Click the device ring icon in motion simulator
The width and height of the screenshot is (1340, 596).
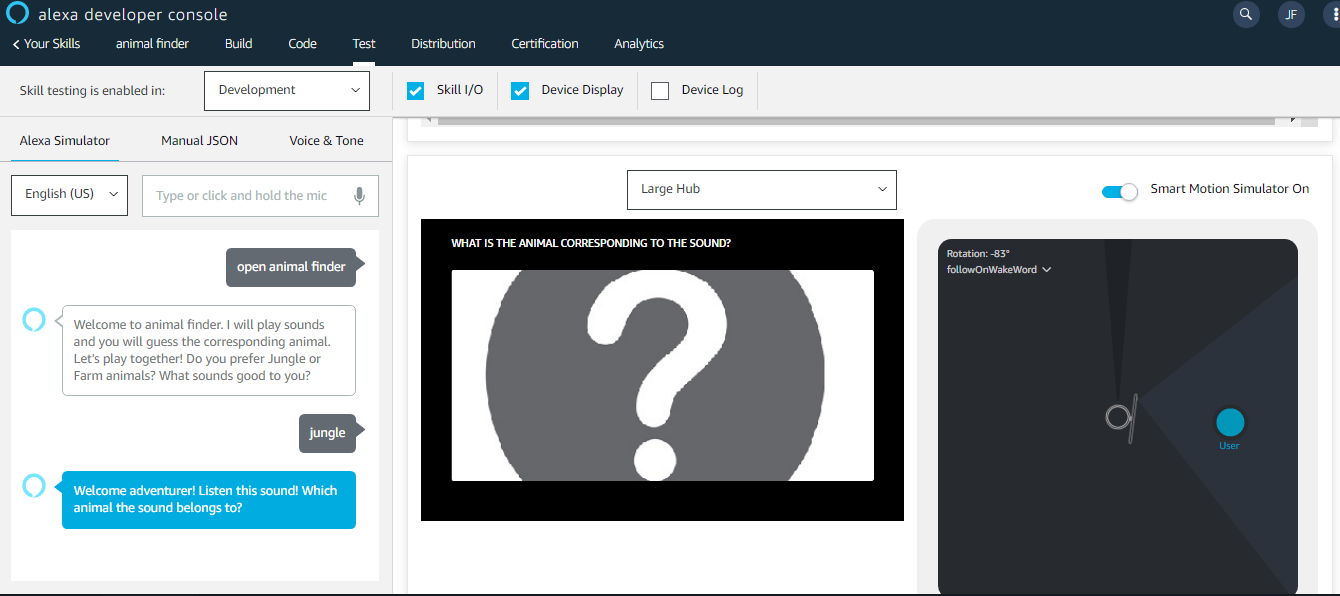1117,417
